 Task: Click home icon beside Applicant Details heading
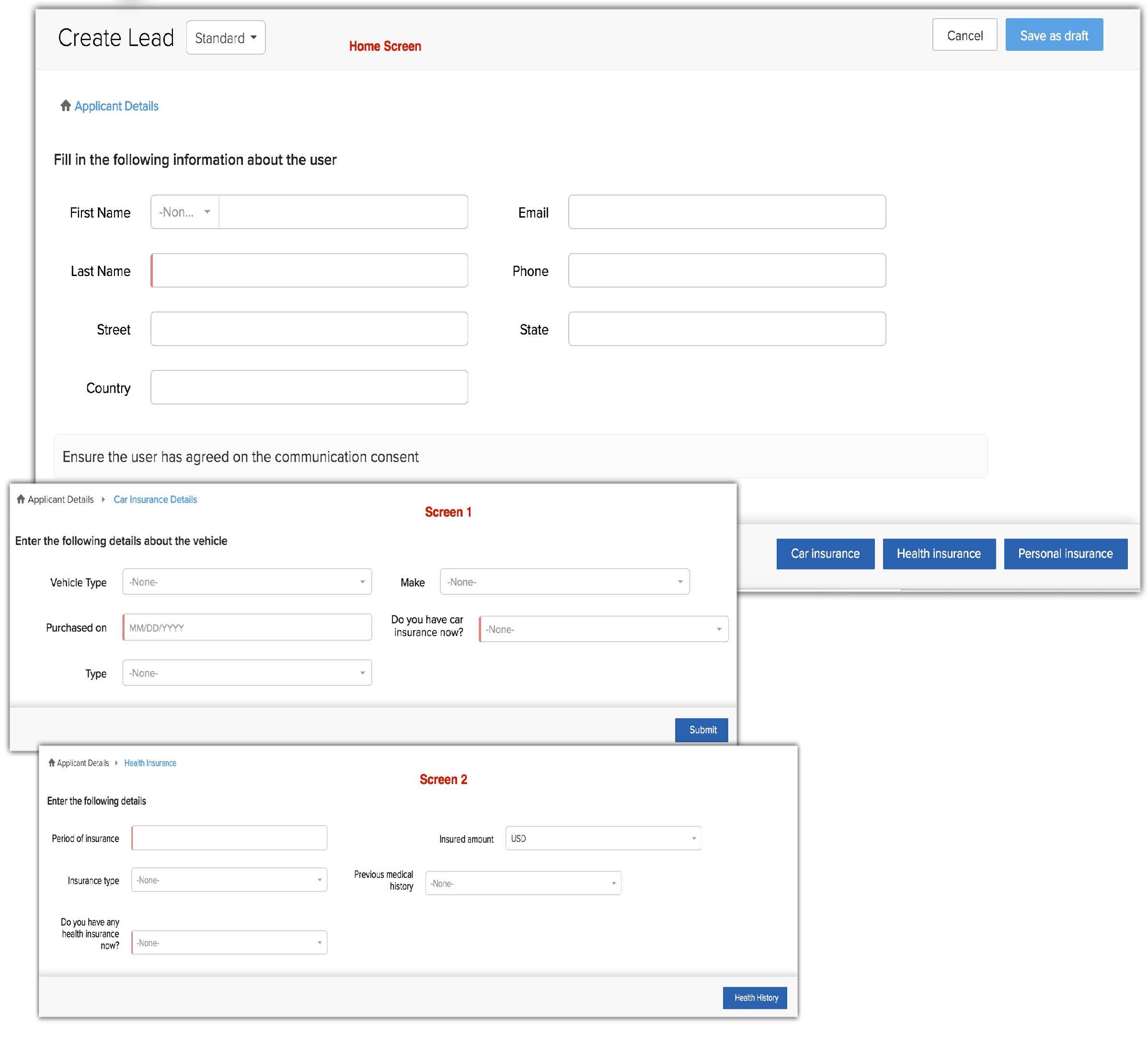coord(66,106)
